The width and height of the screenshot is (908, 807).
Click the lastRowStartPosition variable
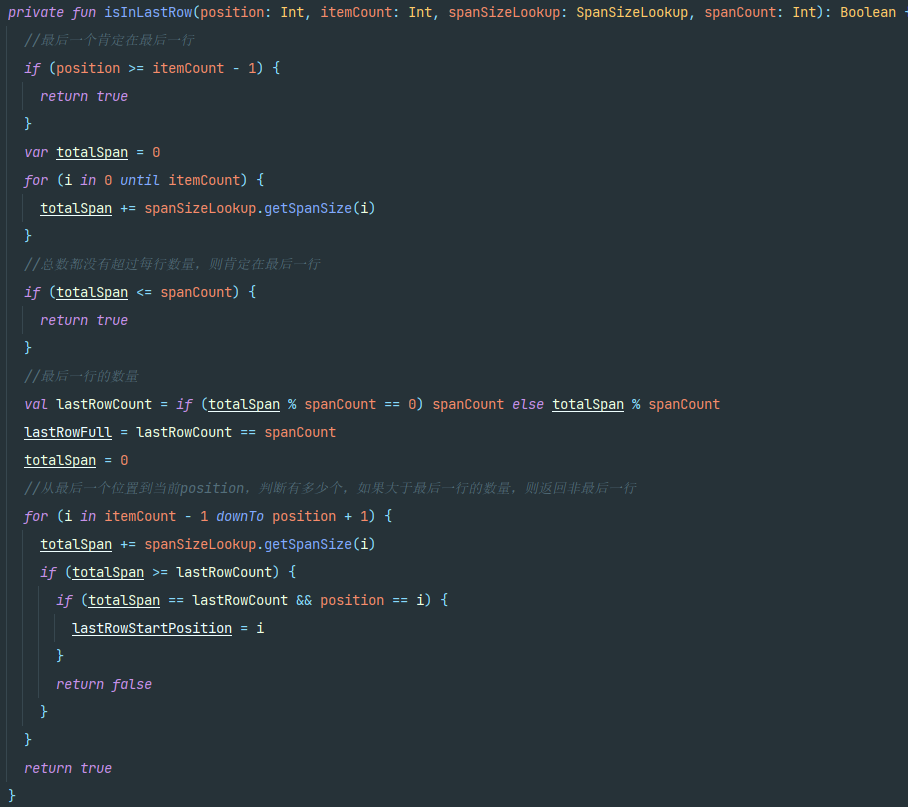tap(152, 628)
